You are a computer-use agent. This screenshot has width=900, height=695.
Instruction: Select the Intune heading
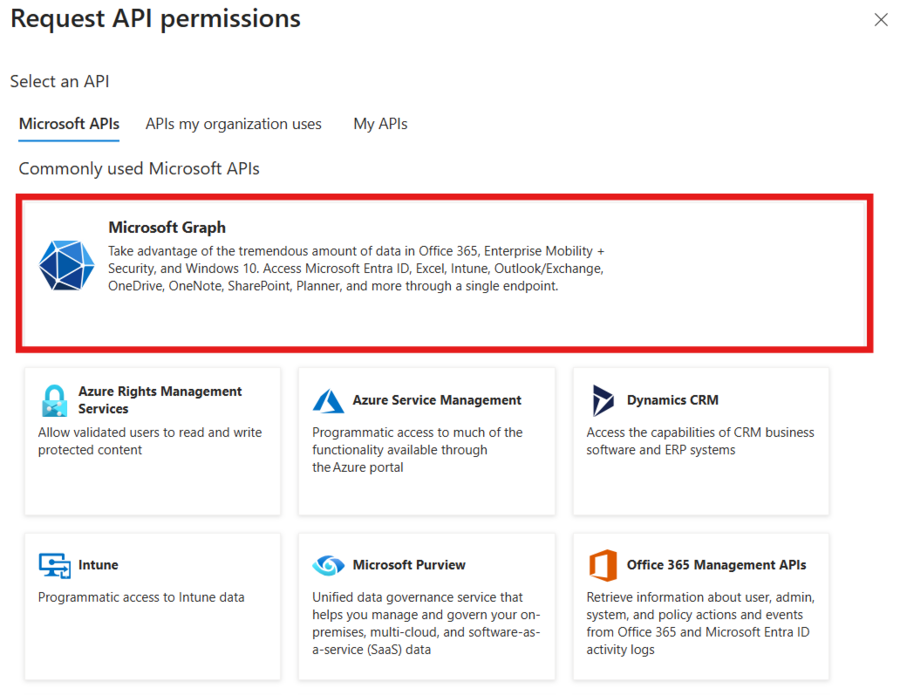click(98, 565)
